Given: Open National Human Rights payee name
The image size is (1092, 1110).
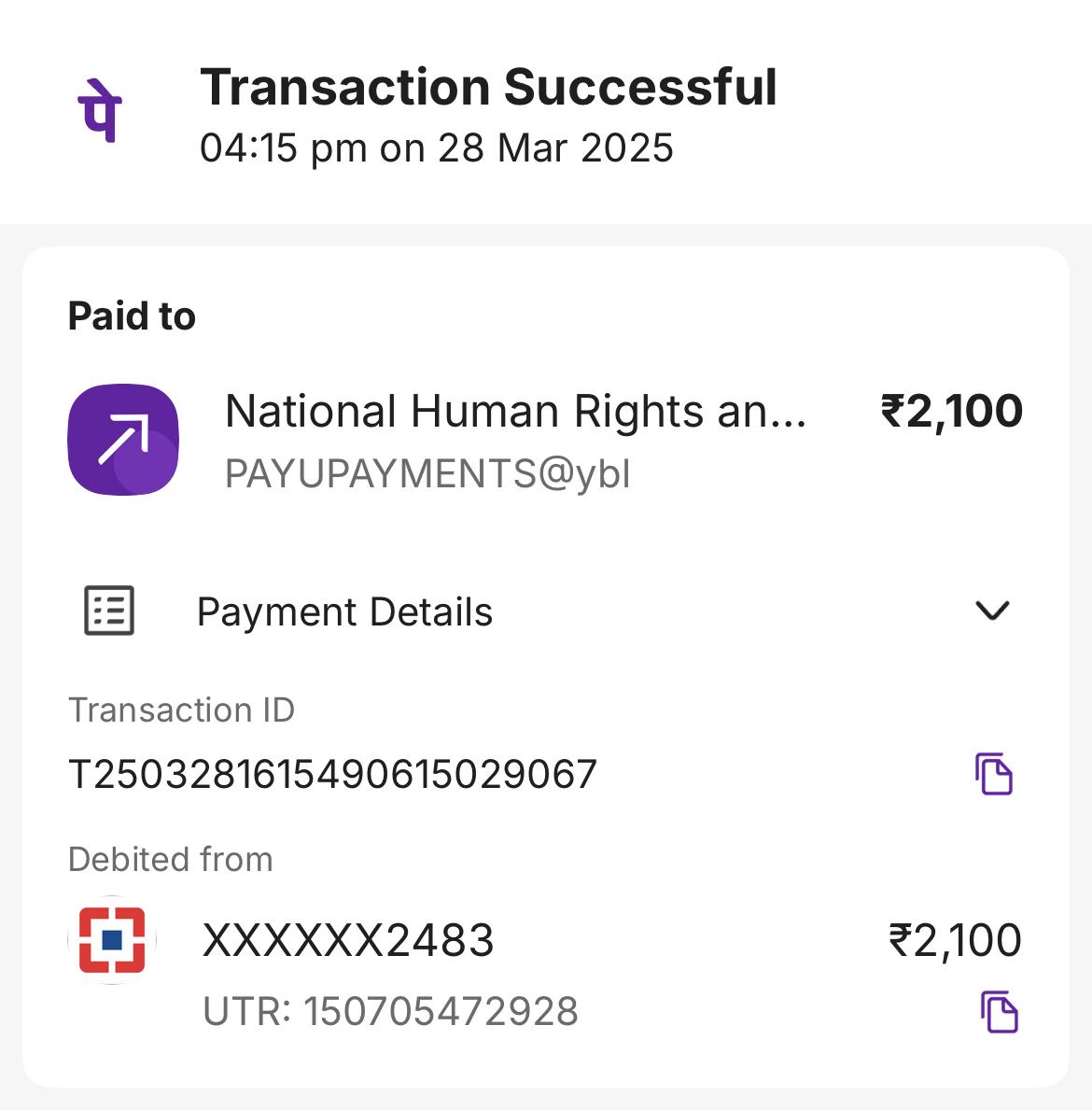Looking at the screenshot, I should pyautogui.click(x=515, y=412).
